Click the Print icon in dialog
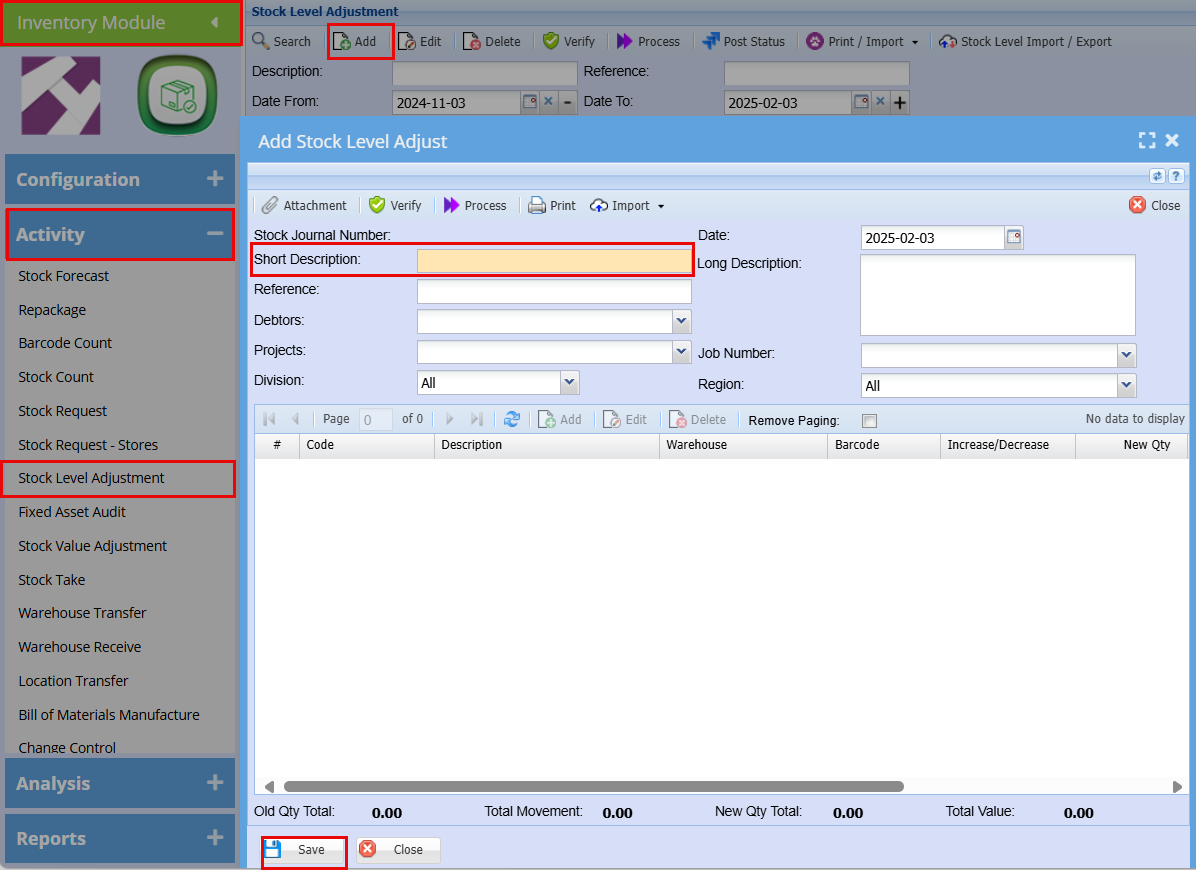Image resolution: width=1196 pixels, height=870 pixels. [x=537, y=205]
